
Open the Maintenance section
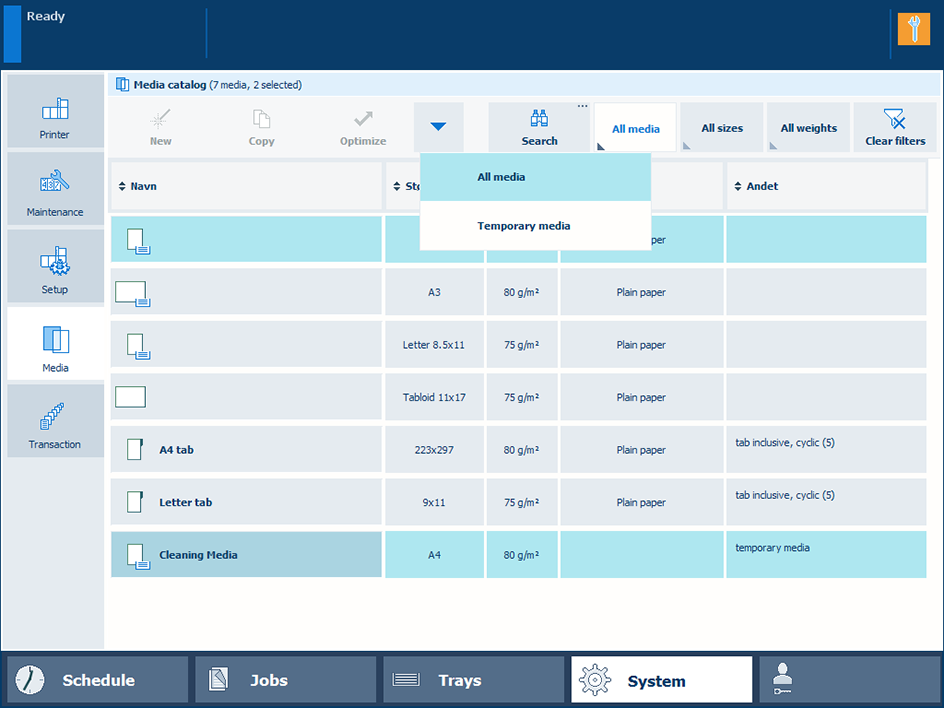55,189
